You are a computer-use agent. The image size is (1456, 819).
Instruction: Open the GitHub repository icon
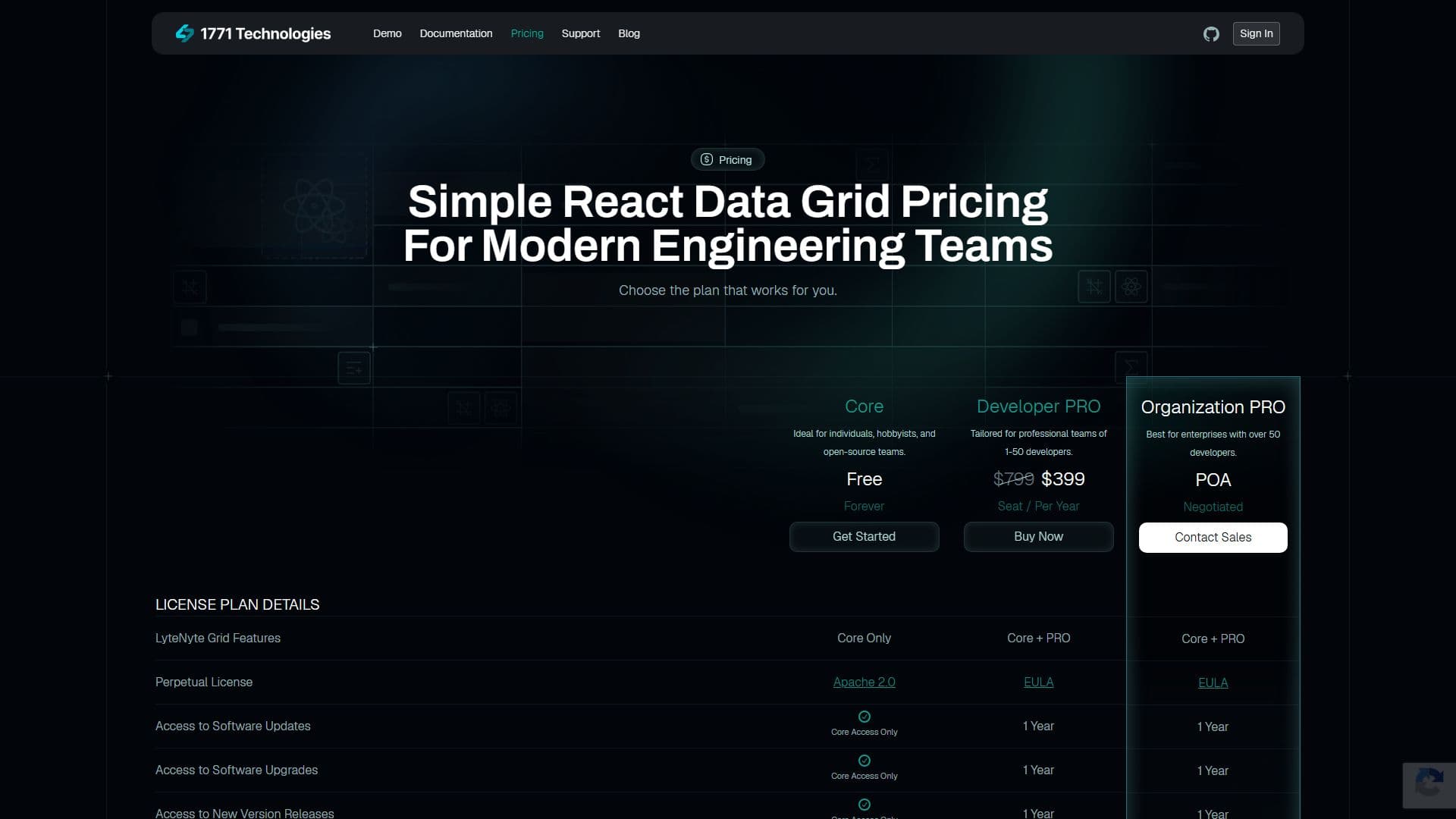pyautogui.click(x=1211, y=33)
